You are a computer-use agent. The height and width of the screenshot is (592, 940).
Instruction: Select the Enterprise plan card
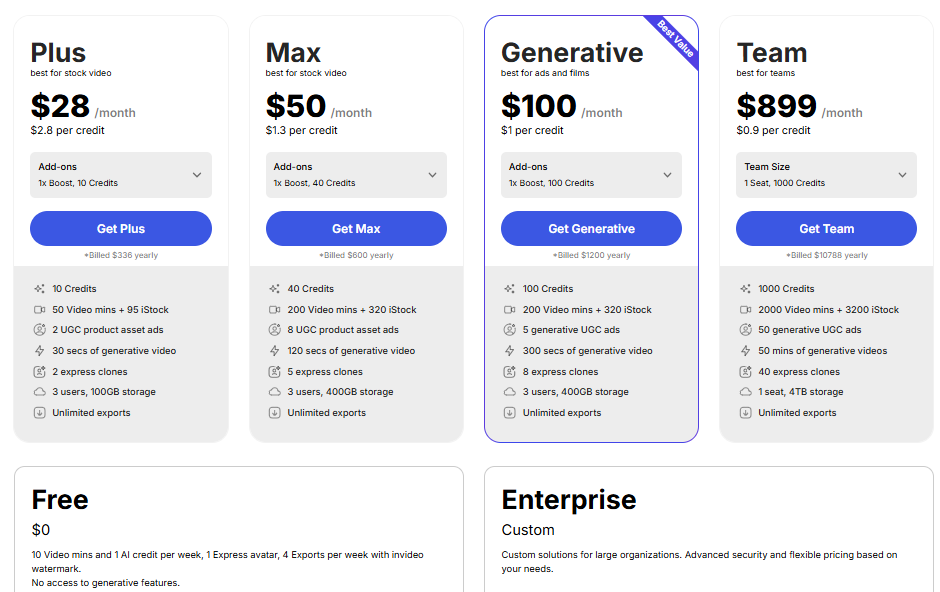coord(709,530)
